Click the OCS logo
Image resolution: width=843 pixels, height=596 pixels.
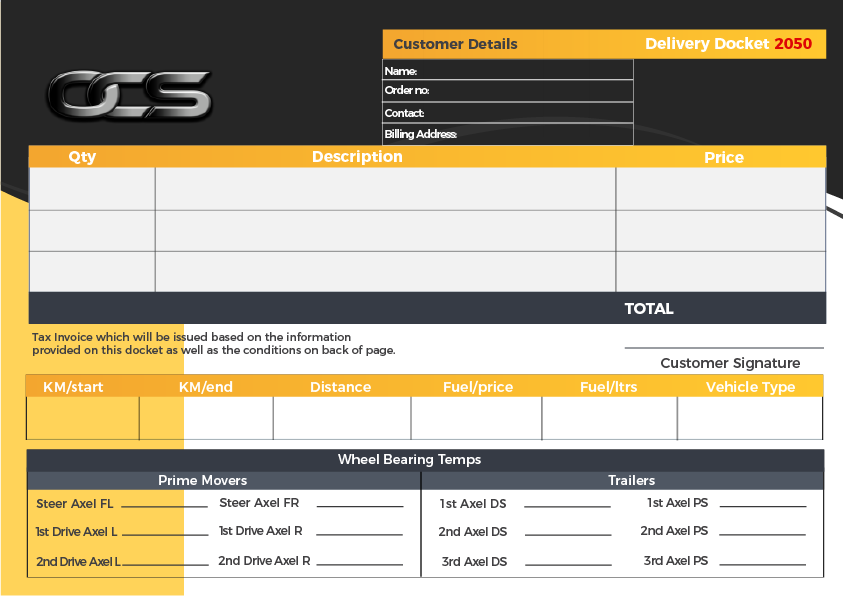[129, 95]
